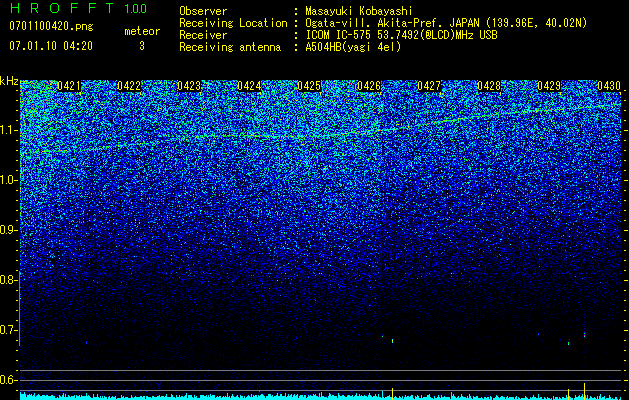Click the ICOM IC-575 receiver text

tap(401, 35)
